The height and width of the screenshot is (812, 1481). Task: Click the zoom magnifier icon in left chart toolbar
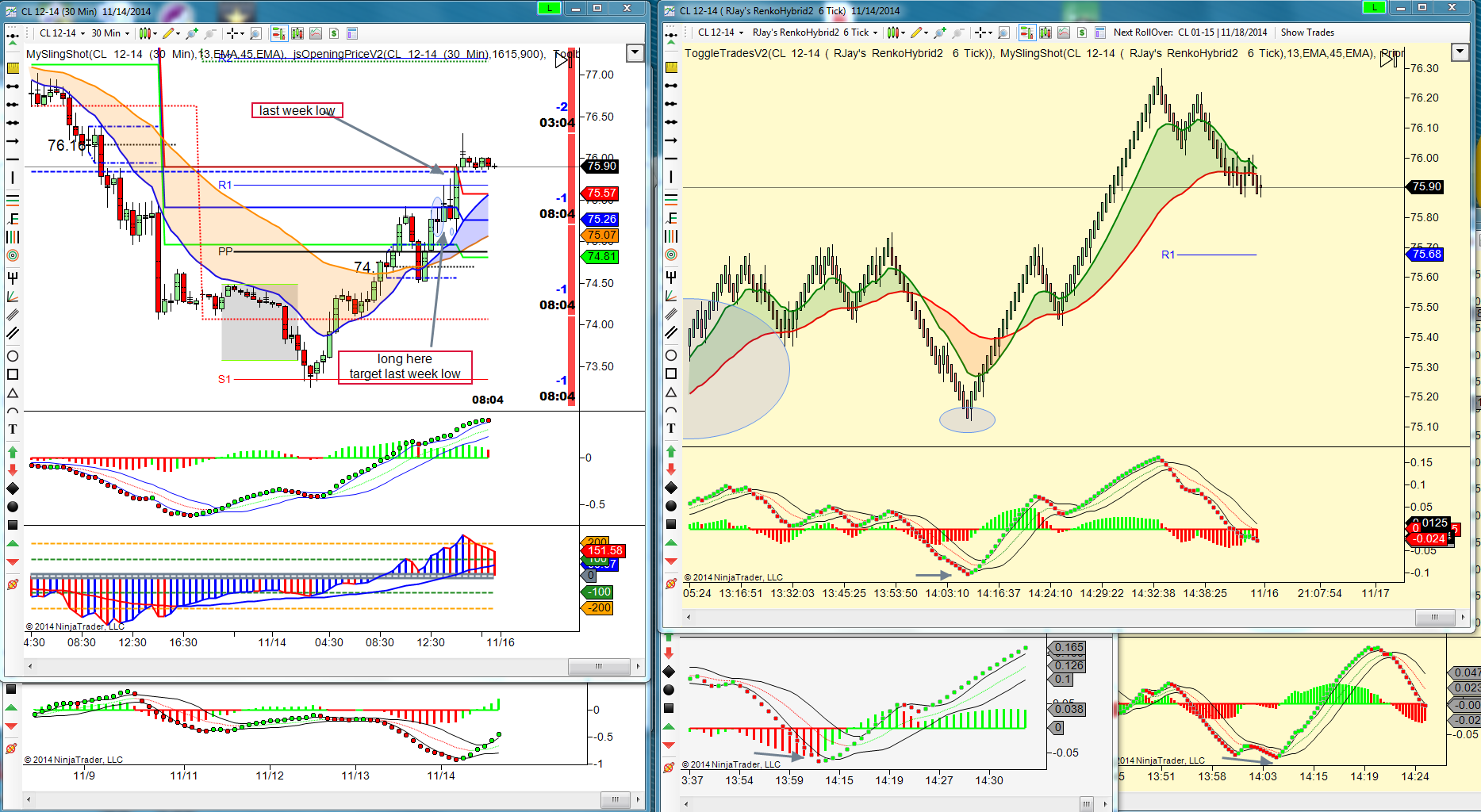pos(255,33)
